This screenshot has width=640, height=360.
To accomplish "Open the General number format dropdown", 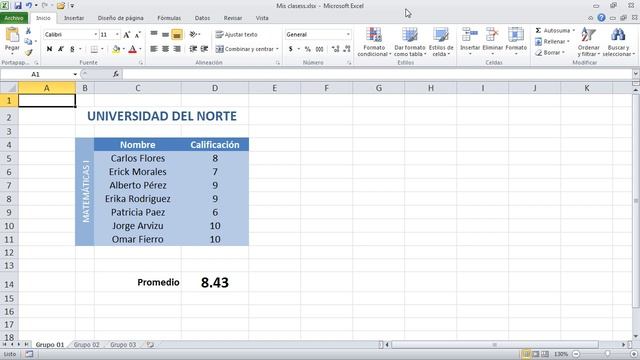I will [x=348, y=35].
